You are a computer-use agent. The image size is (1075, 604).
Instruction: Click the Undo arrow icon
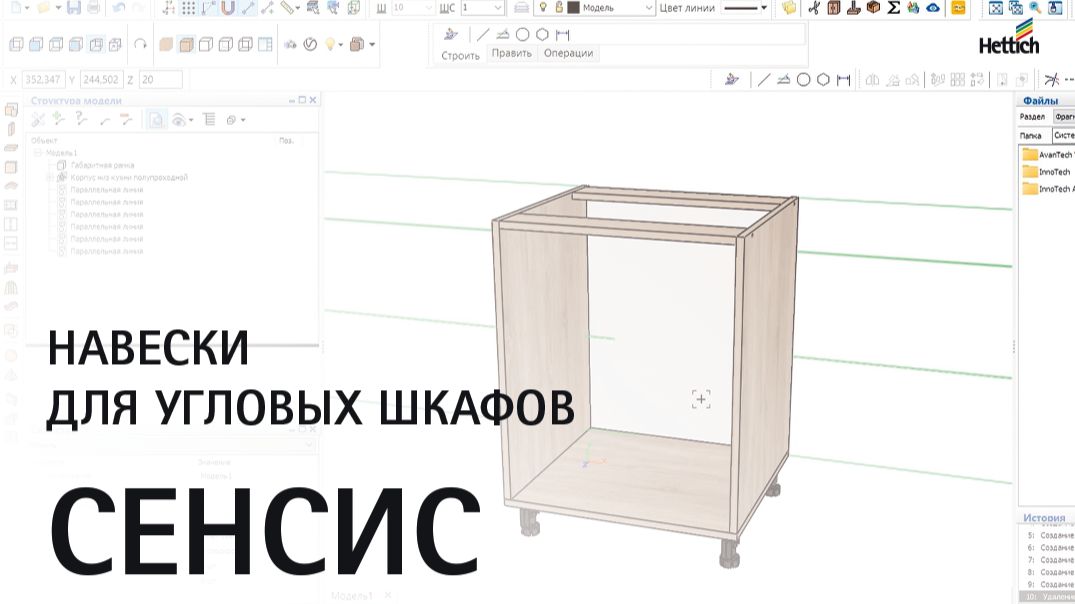click(x=118, y=8)
